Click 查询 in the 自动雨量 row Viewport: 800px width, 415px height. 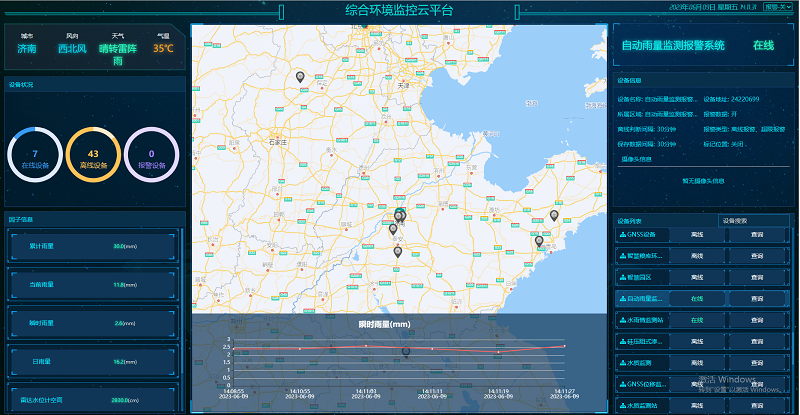(757, 299)
